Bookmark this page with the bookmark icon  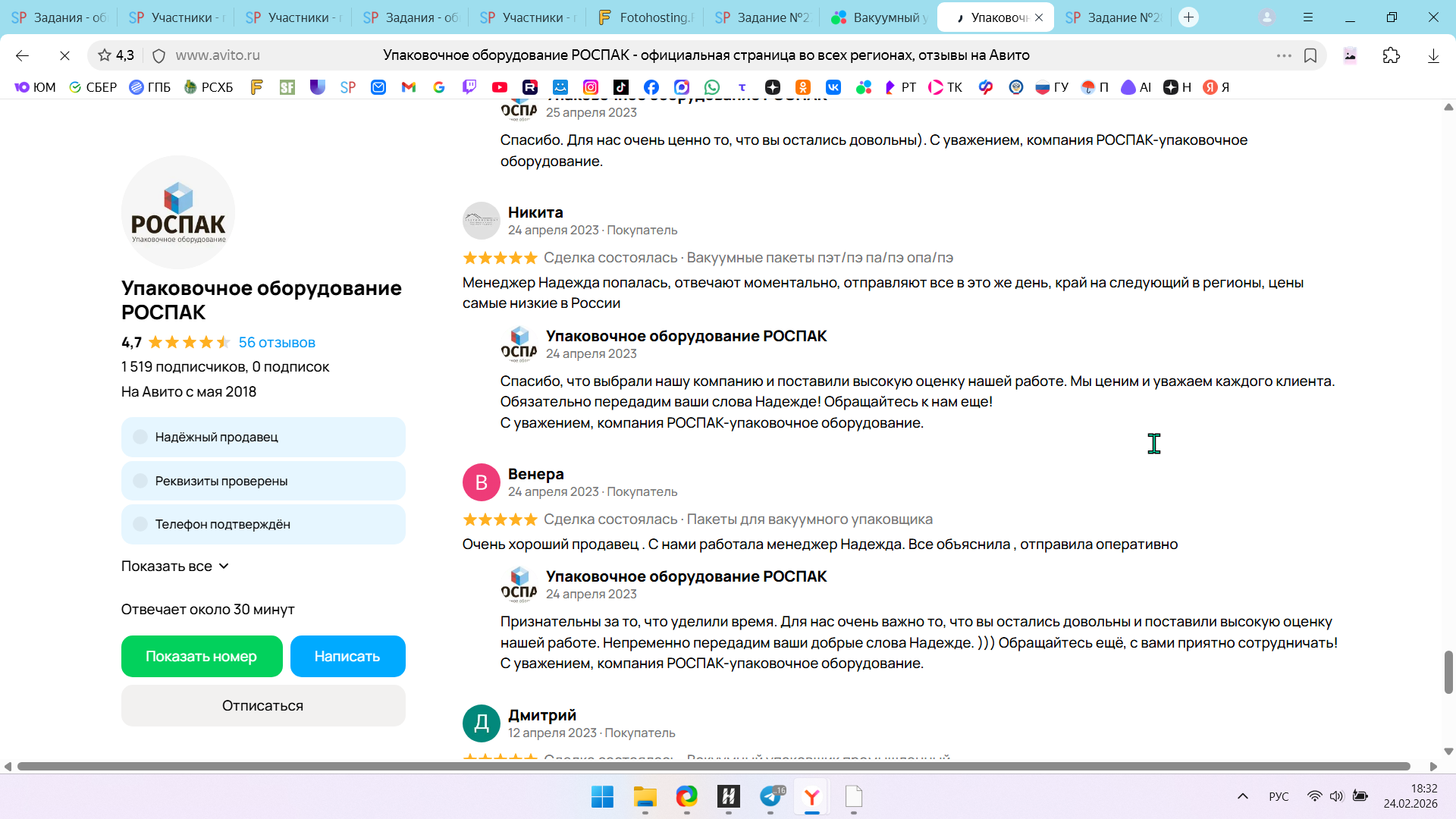pos(1310,55)
